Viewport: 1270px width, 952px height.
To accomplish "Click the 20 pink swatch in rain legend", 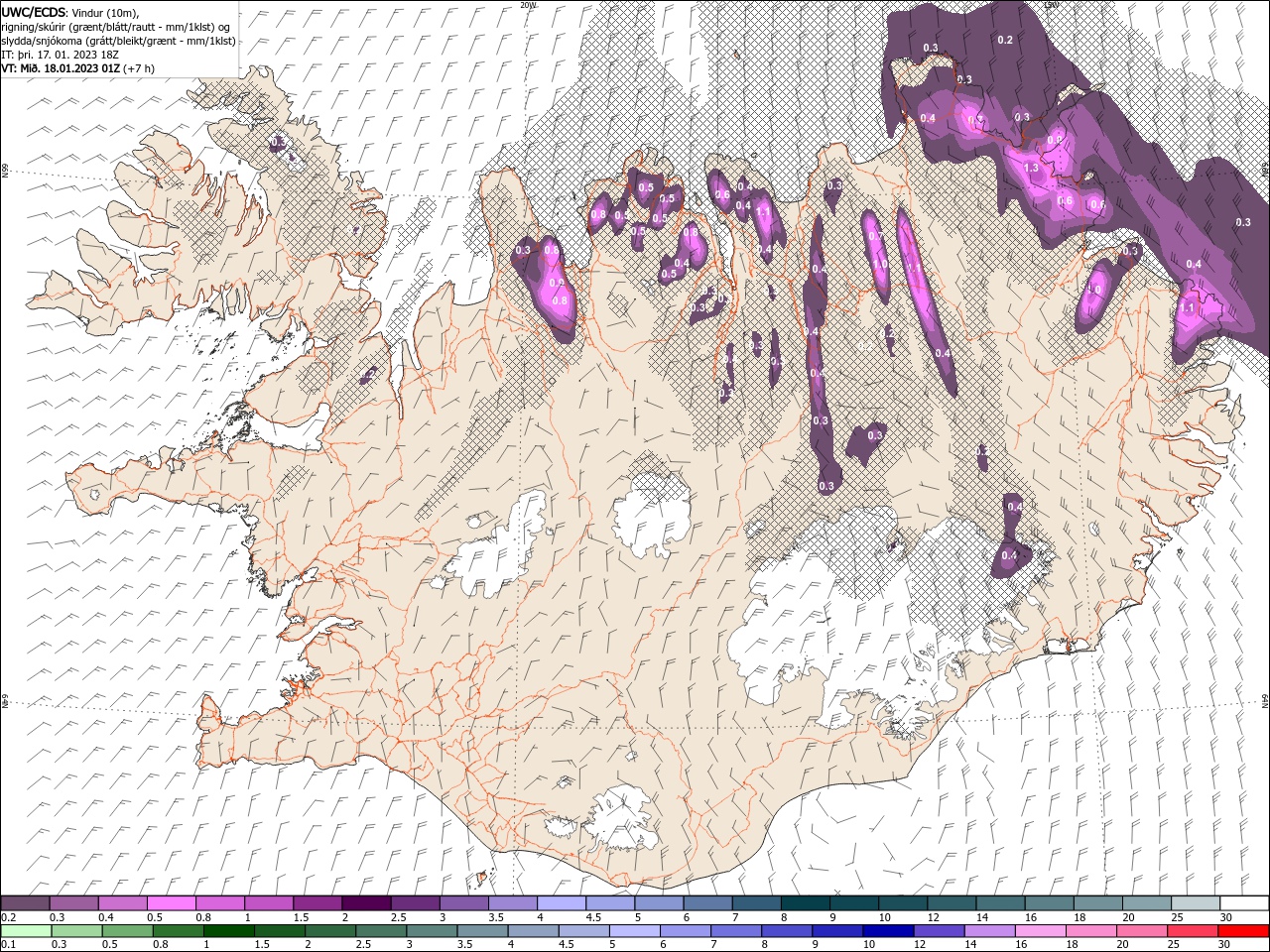I will point(1141,931).
